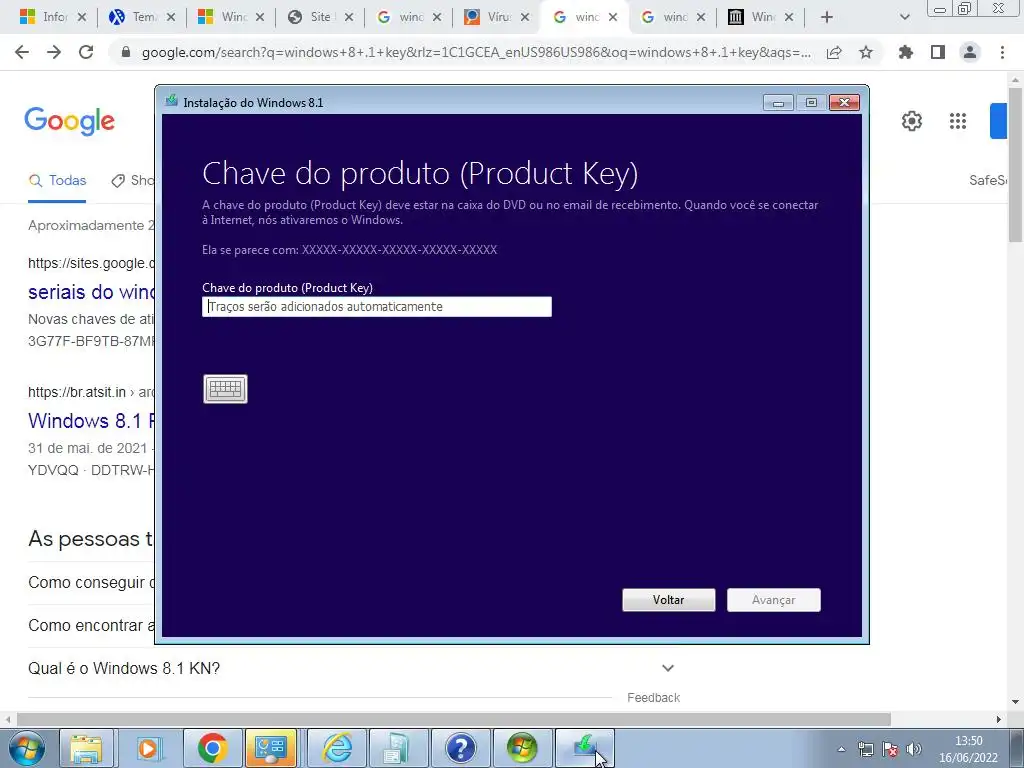Image resolution: width=1024 pixels, height=768 pixels.
Task: Open network tray icon
Action: pyautogui.click(x=866, y=749)
